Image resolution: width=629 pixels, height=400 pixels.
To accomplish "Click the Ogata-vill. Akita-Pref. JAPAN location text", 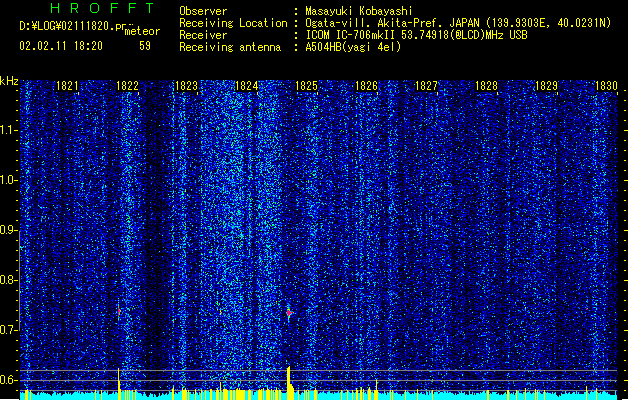I will point(458,23).
